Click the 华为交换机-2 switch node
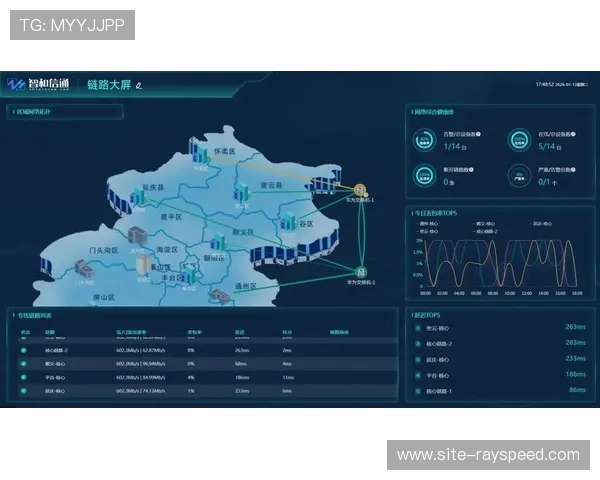The image size is (600, 480). coord(361,272)
